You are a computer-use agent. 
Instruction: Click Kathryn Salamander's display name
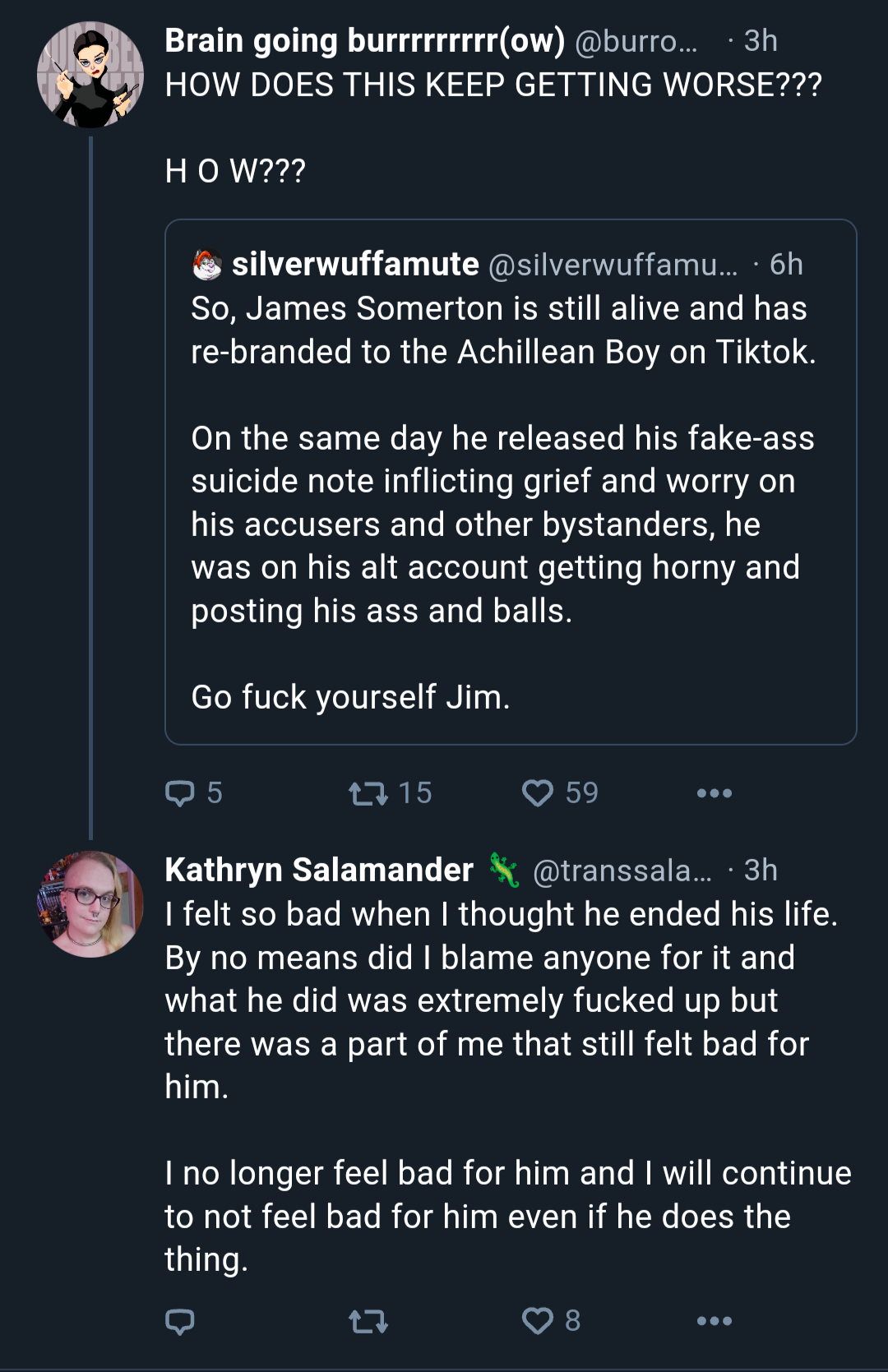pos(319,870)
